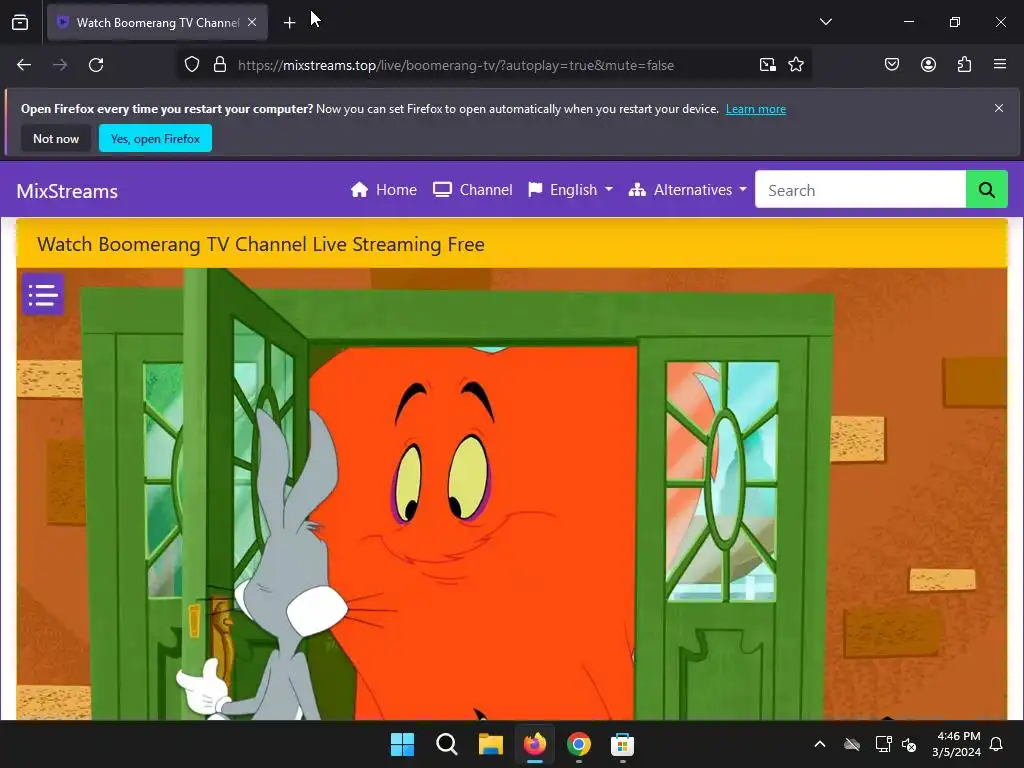This screenshot has height=768, width=1024.
Task: Click the Boomerang cartoon video player
Action: point(512,494)
